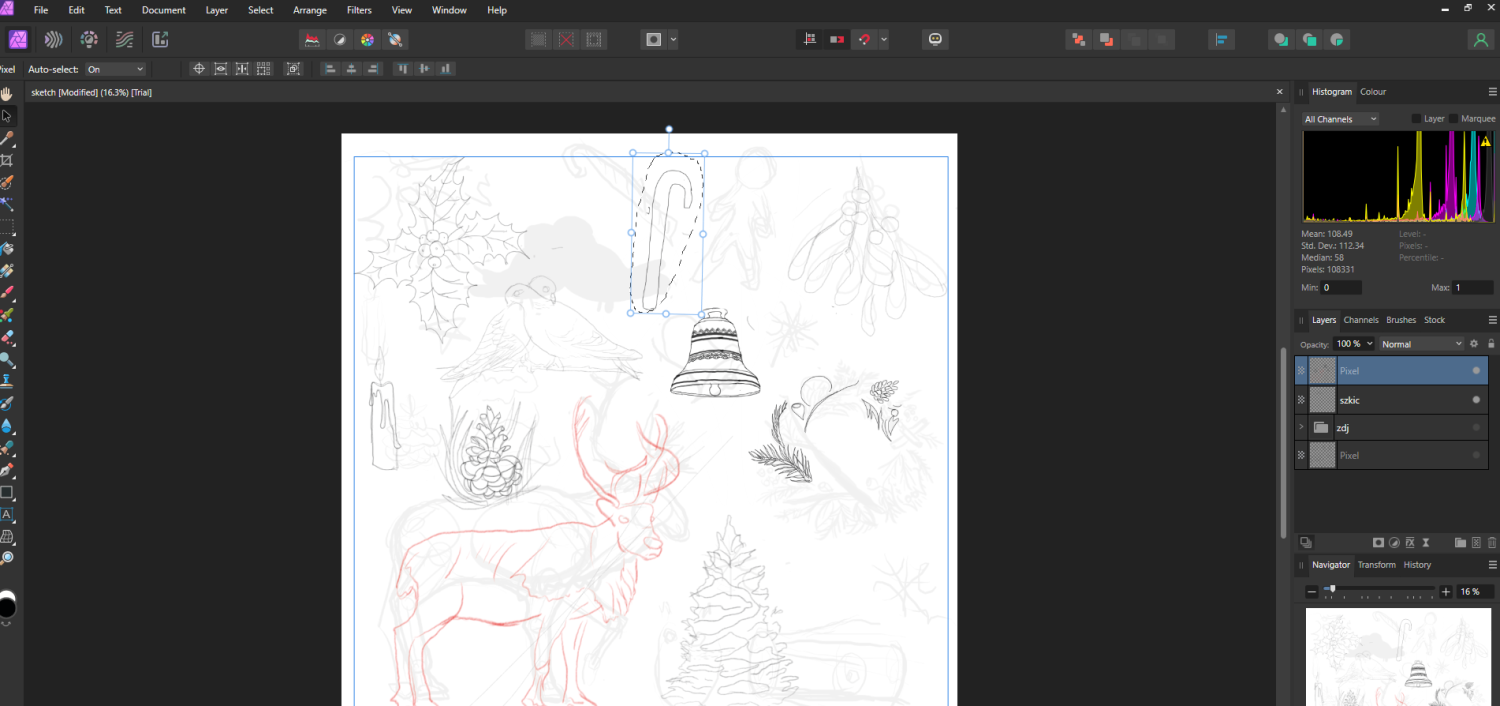1500x706 pixels.
Task: Open the Normal blend mode dropdown
Action: pyautogui.click(x=1420, y=344)
